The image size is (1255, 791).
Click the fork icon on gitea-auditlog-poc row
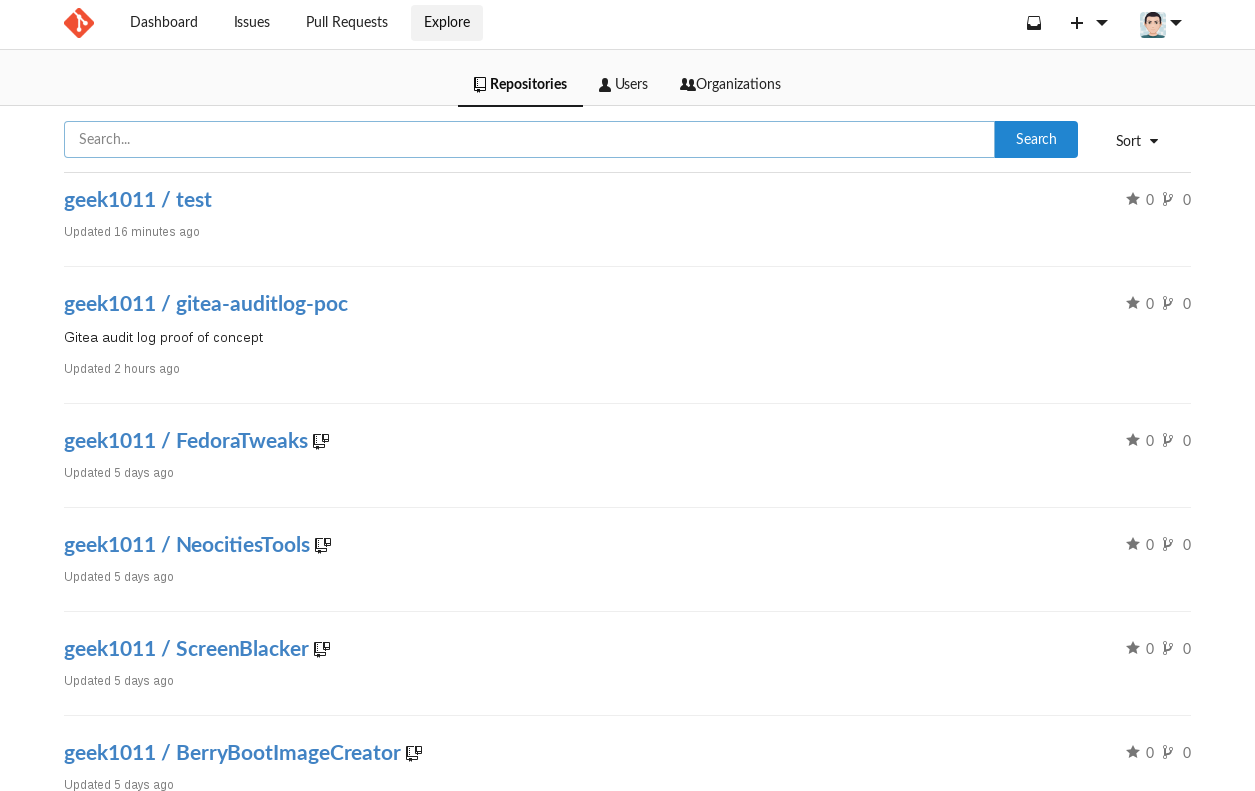tap(1167, 303)
